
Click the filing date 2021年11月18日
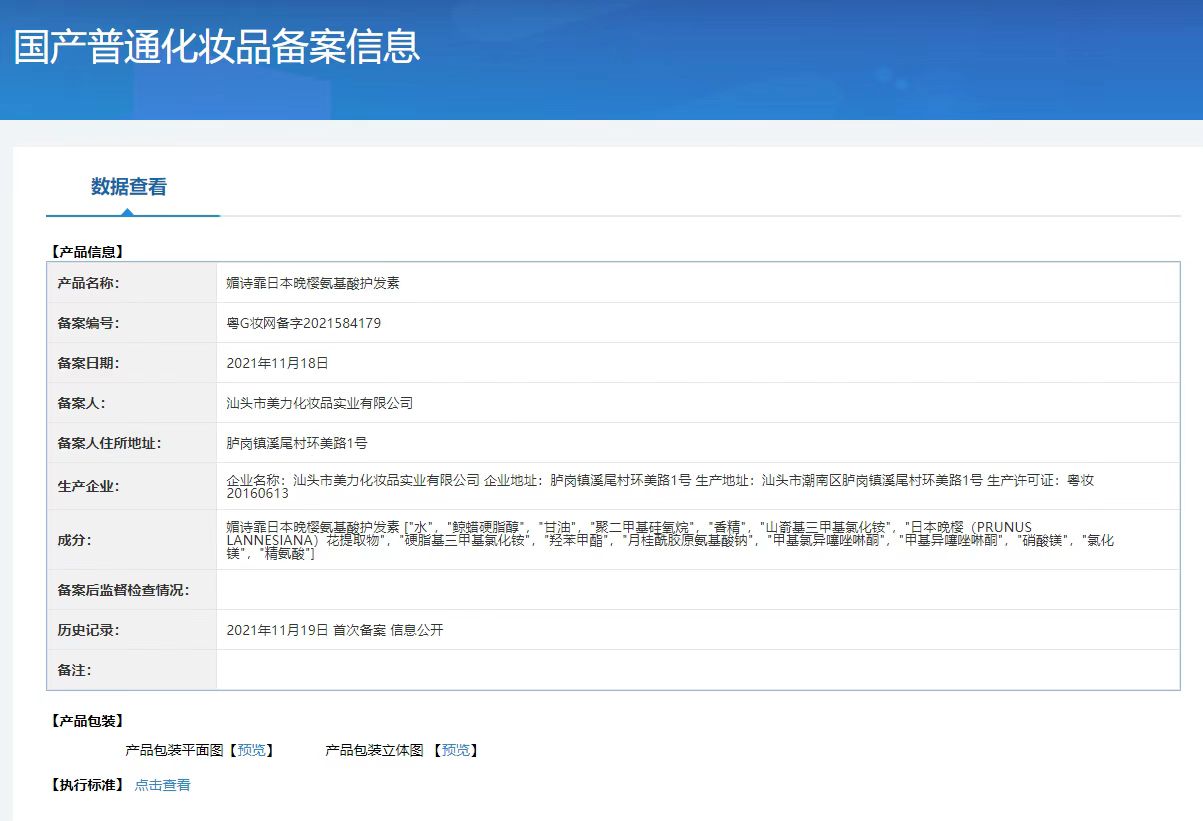[277, 363]
